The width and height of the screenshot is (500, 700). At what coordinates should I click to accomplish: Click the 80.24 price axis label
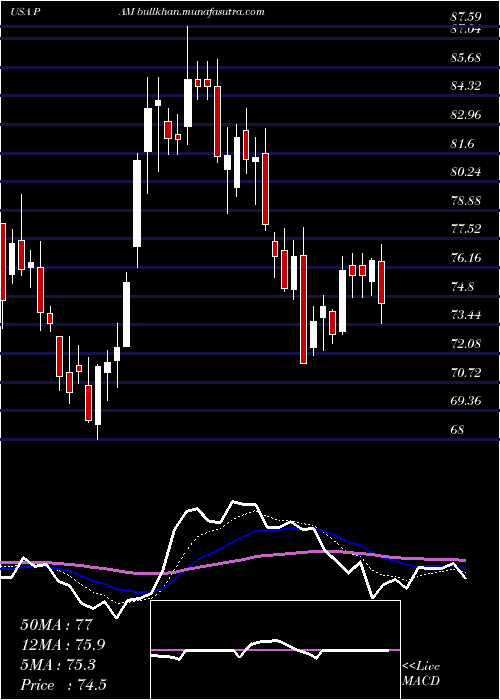pos(466,172)
